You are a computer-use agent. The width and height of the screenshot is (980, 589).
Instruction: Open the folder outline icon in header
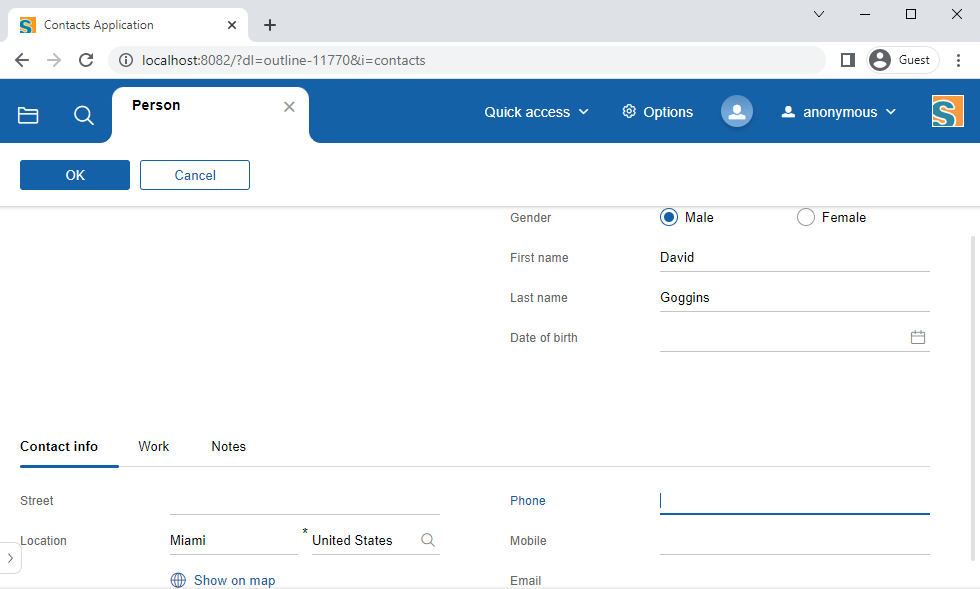coord(28,115)
